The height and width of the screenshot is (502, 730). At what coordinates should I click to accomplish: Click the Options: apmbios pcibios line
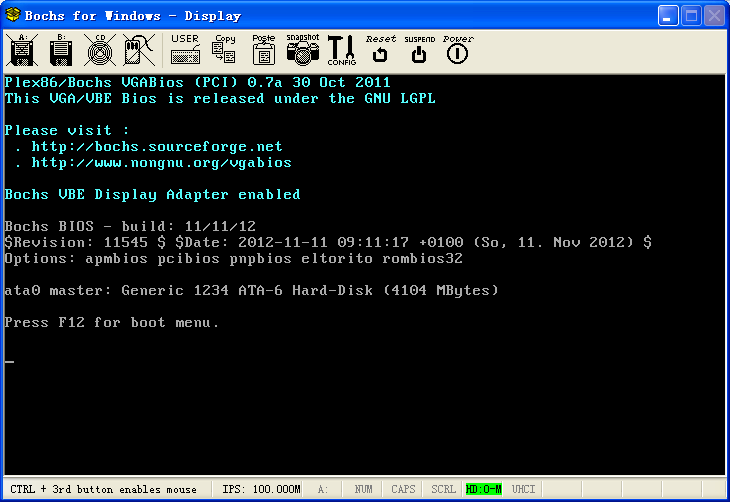(x=234, y=258)
